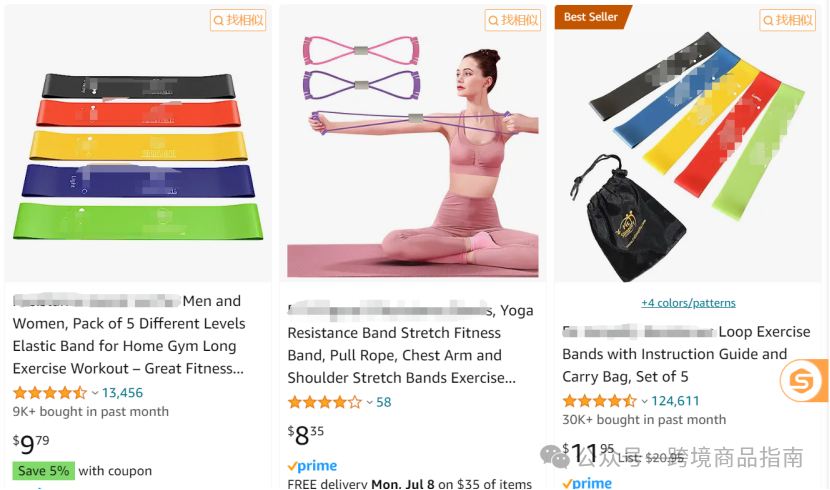830x490 pixels.
Task: Open the orange S floating widget icon
Action: pyautogui.click(x=802, y=380)
